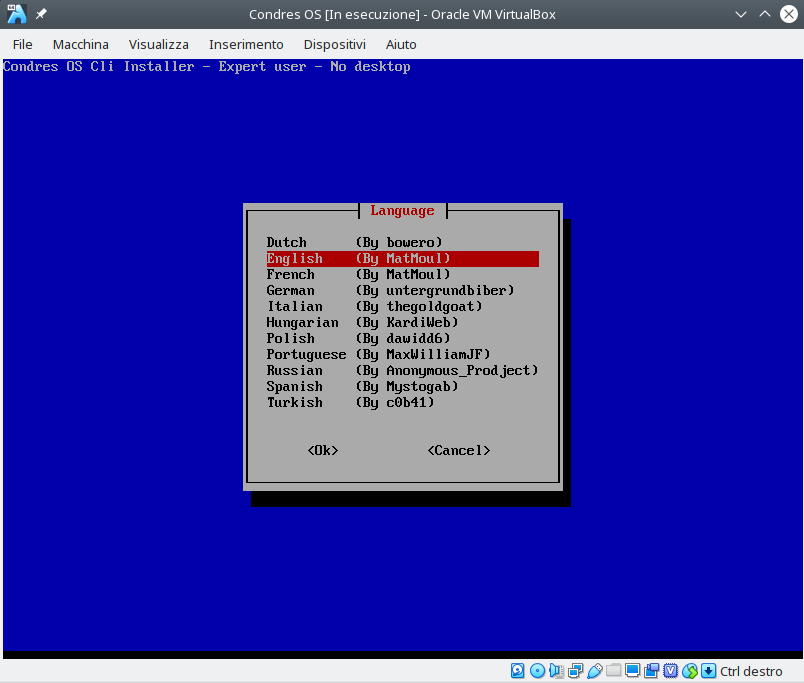Choose the Spanish language entry
This screenshot has height=683, width=804.
click(x=295, y=387)
